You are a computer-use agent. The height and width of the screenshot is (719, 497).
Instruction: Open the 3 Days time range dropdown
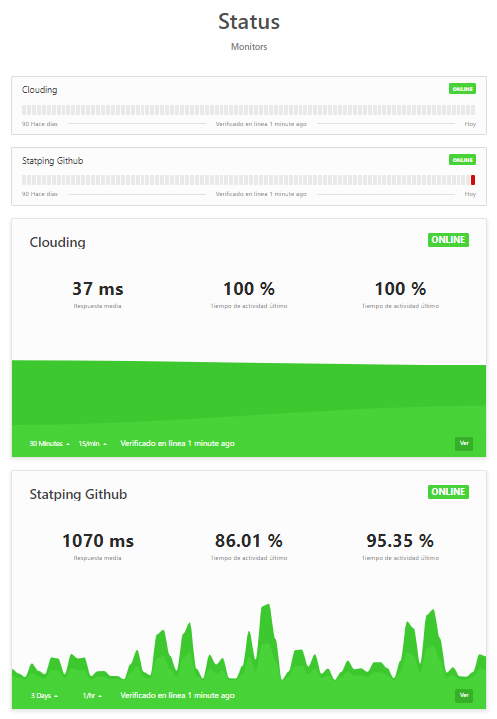click(44, 696)
